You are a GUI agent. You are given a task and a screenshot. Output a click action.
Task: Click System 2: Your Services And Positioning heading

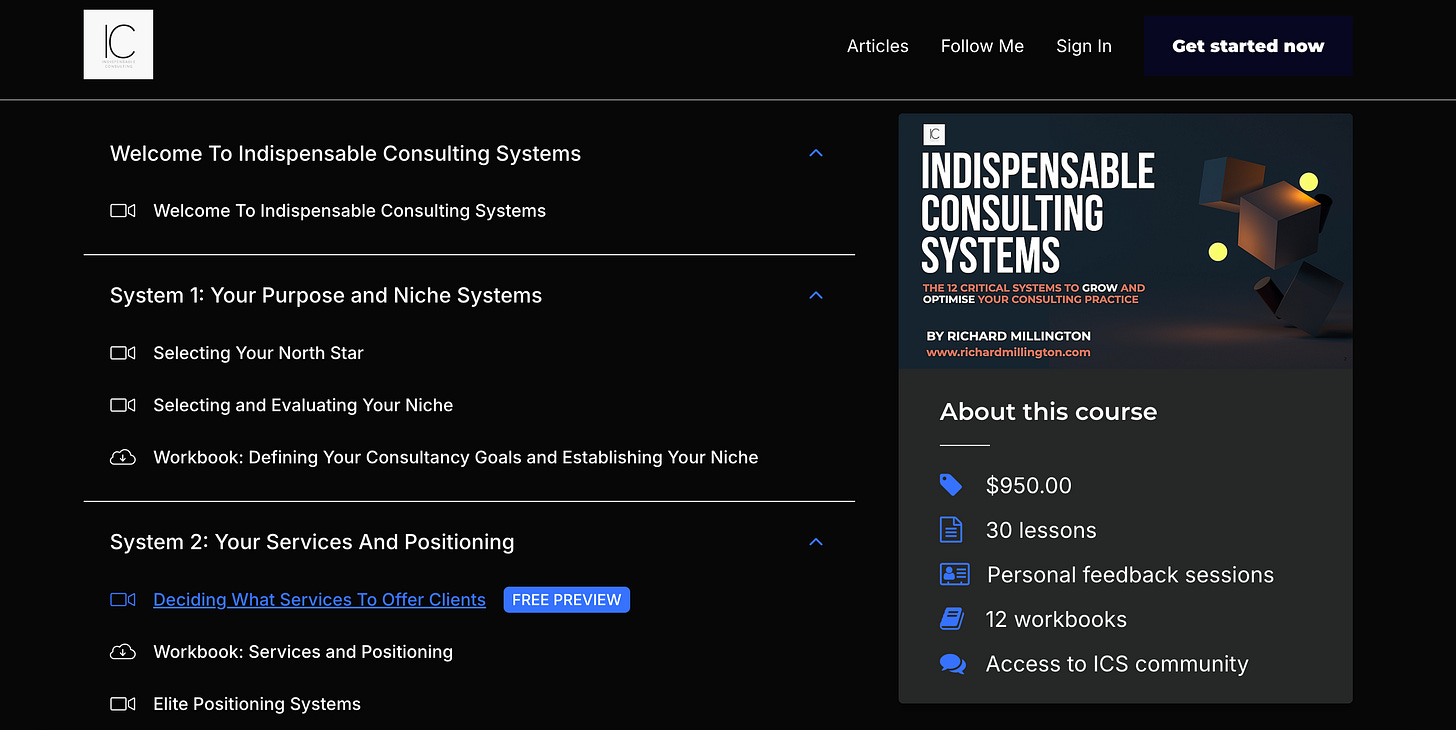pos(312,542)
